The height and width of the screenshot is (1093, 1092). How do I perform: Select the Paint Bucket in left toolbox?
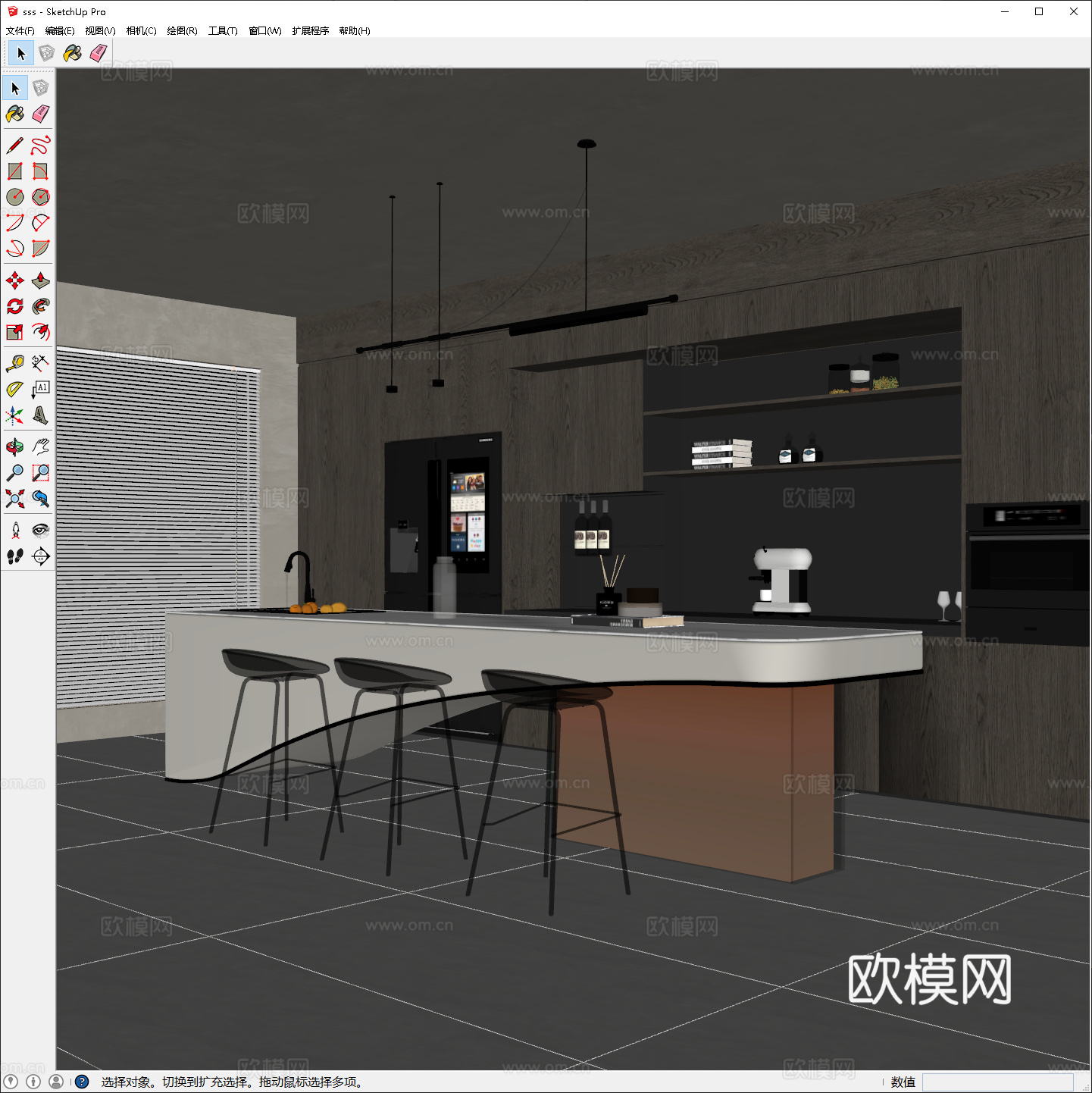point(15,114)
